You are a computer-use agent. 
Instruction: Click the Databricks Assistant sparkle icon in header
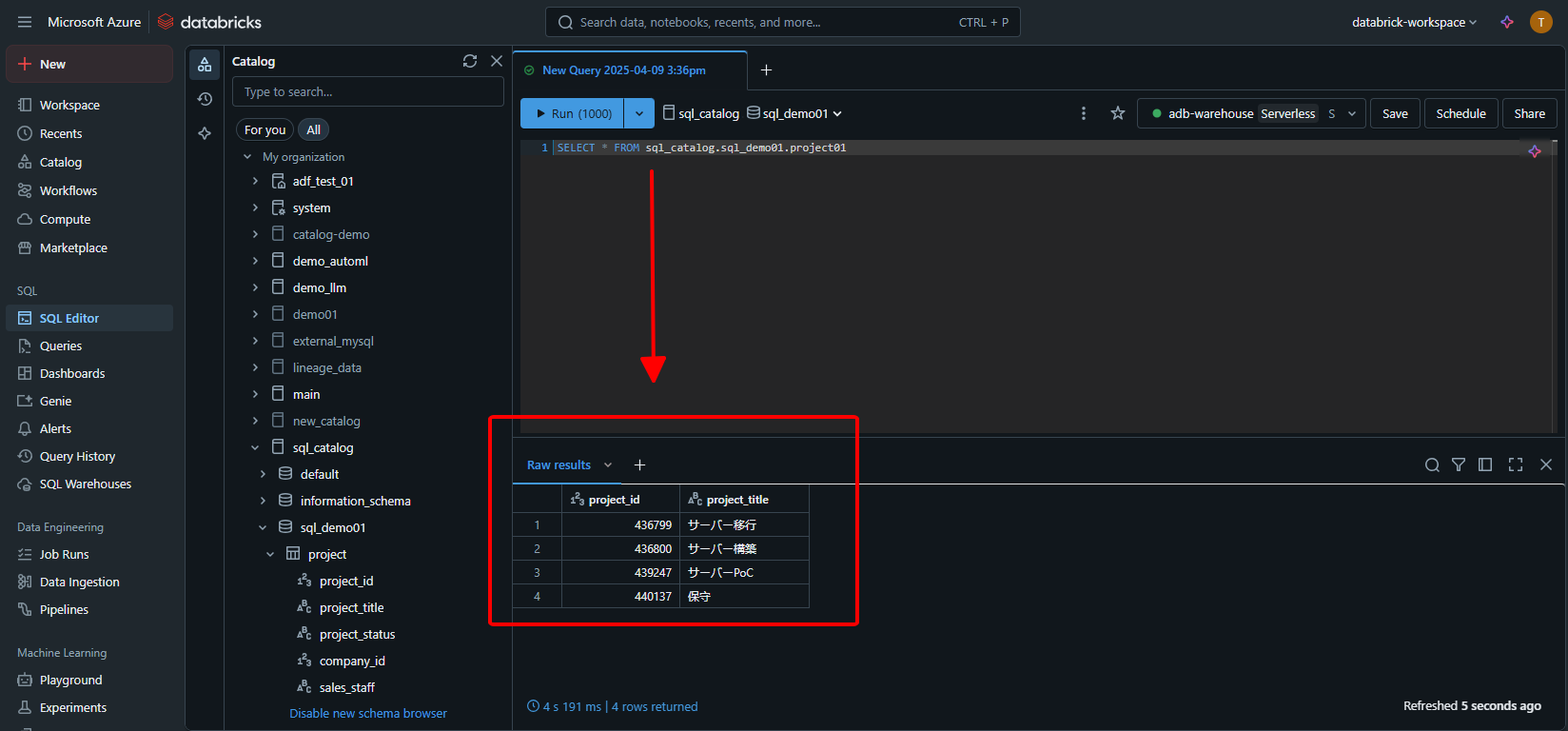tap(1507, 22)
